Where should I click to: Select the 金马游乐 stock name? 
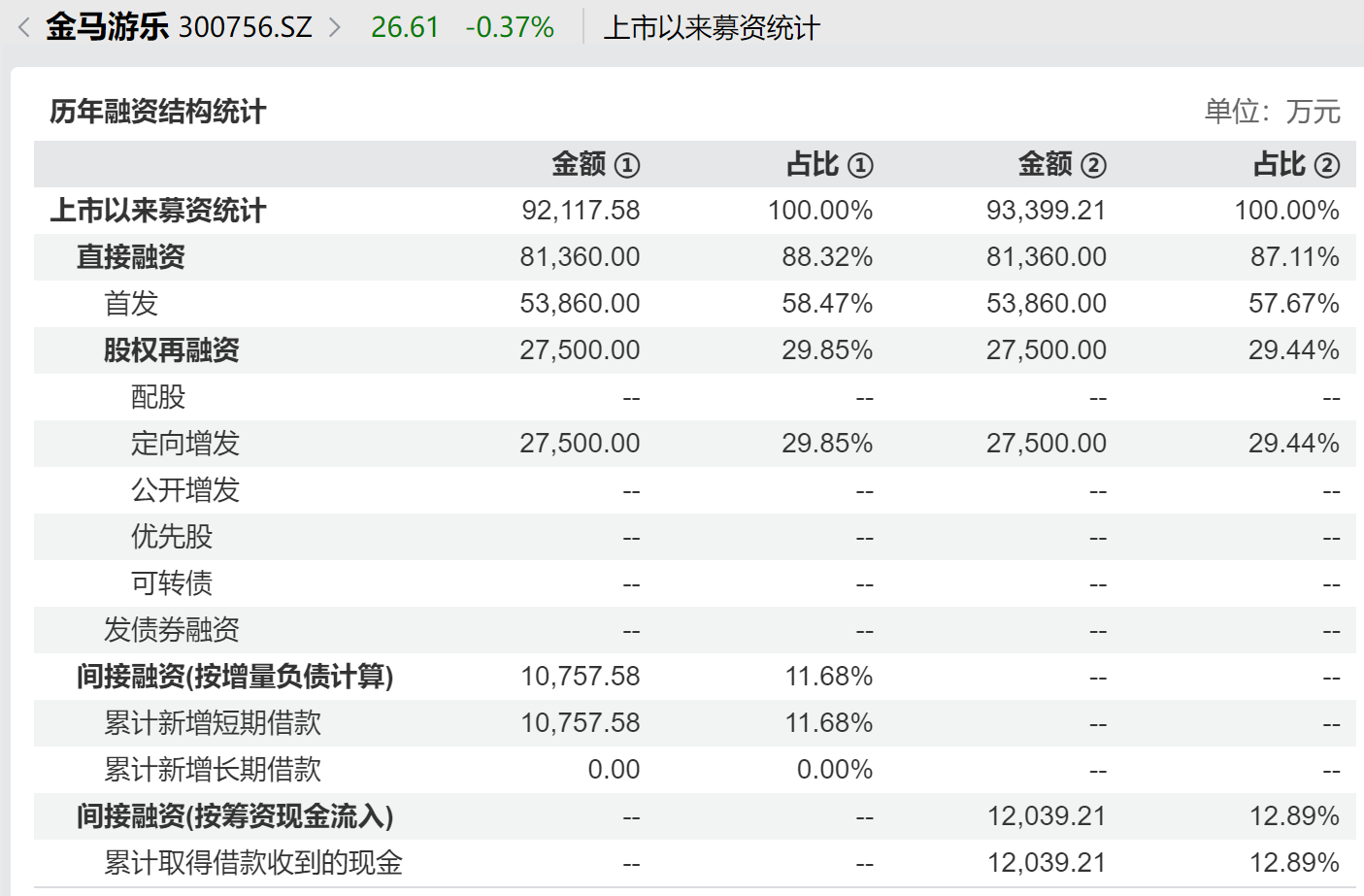coord(107,27)
